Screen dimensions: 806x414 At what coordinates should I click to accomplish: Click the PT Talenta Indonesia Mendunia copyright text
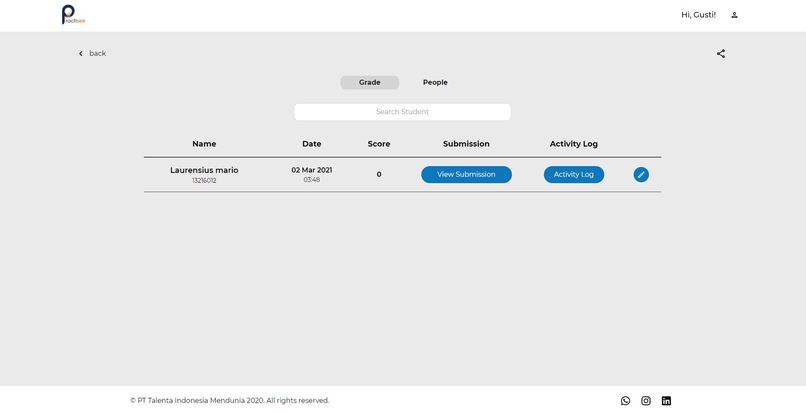230,400
